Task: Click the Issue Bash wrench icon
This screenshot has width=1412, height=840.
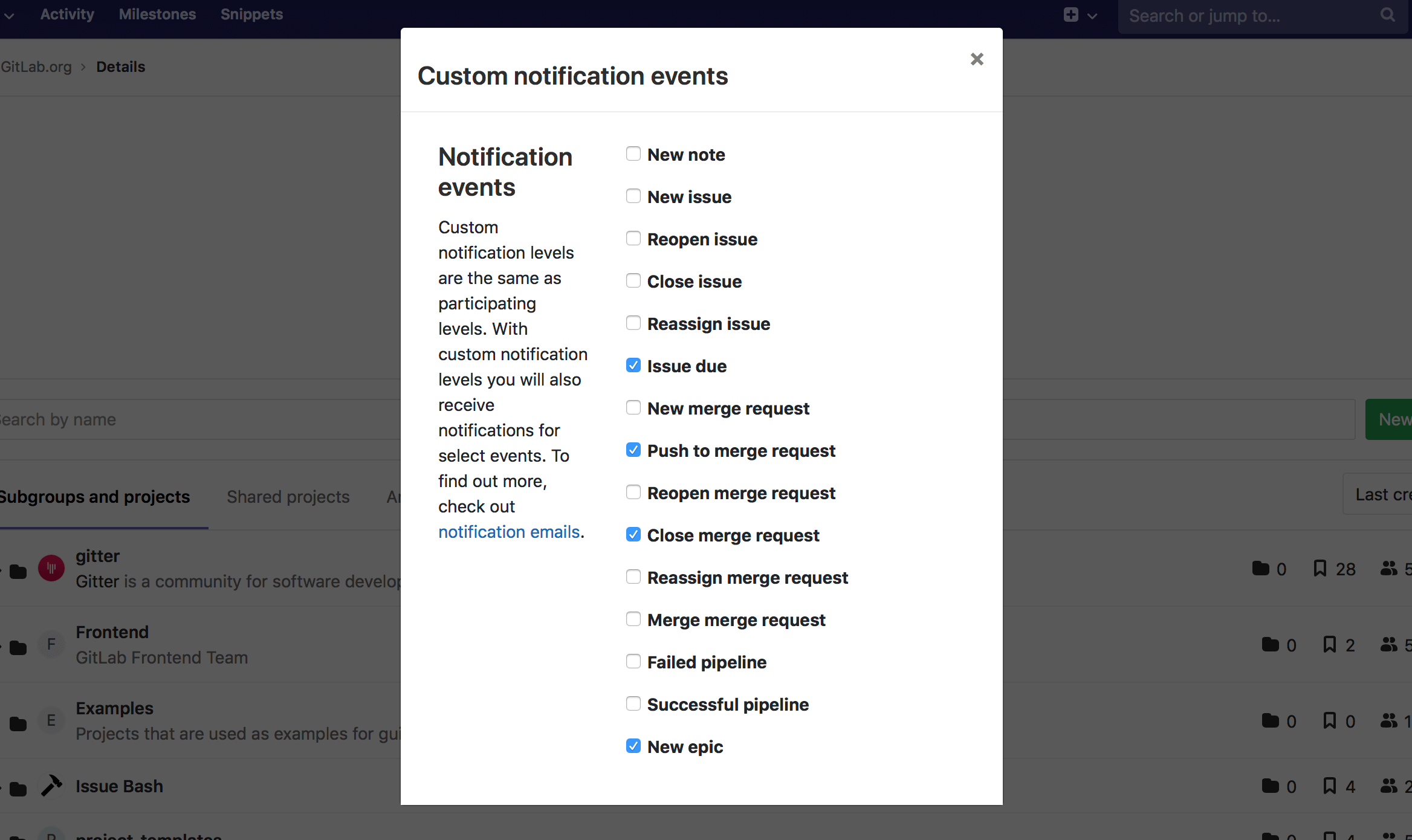Action: click(x=51, y=786)
